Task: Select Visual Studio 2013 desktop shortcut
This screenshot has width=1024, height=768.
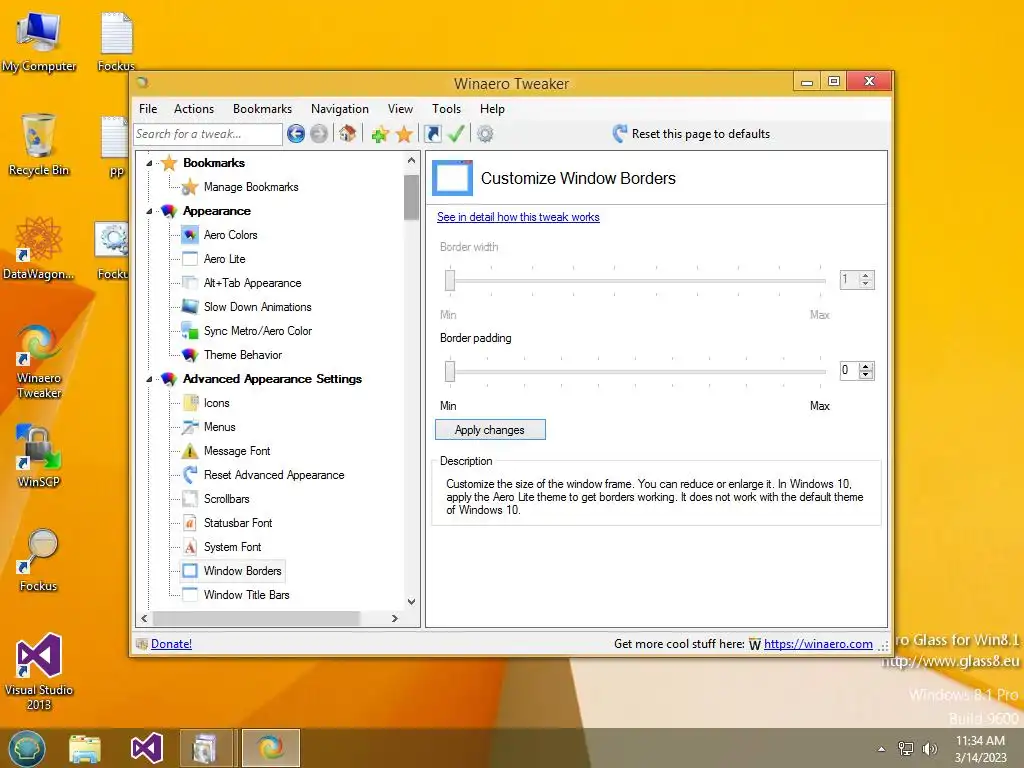Action: click(39, 672)
